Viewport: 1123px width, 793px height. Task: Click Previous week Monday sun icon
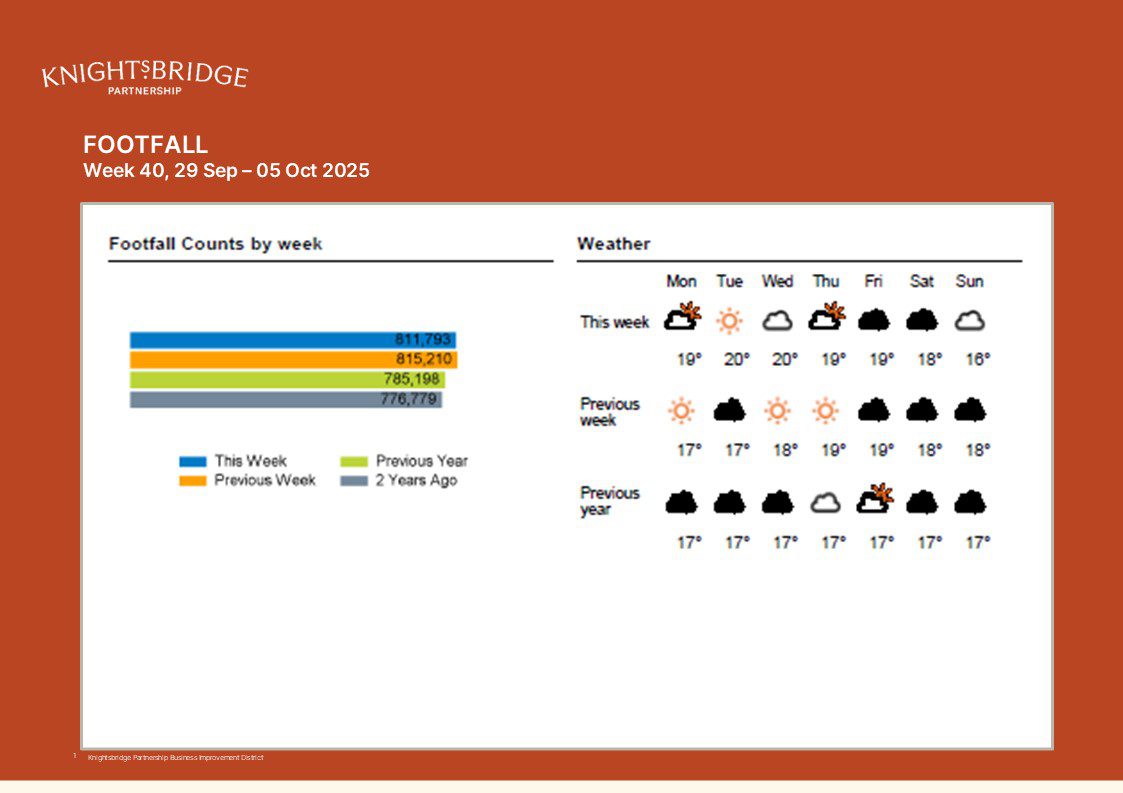682,410
